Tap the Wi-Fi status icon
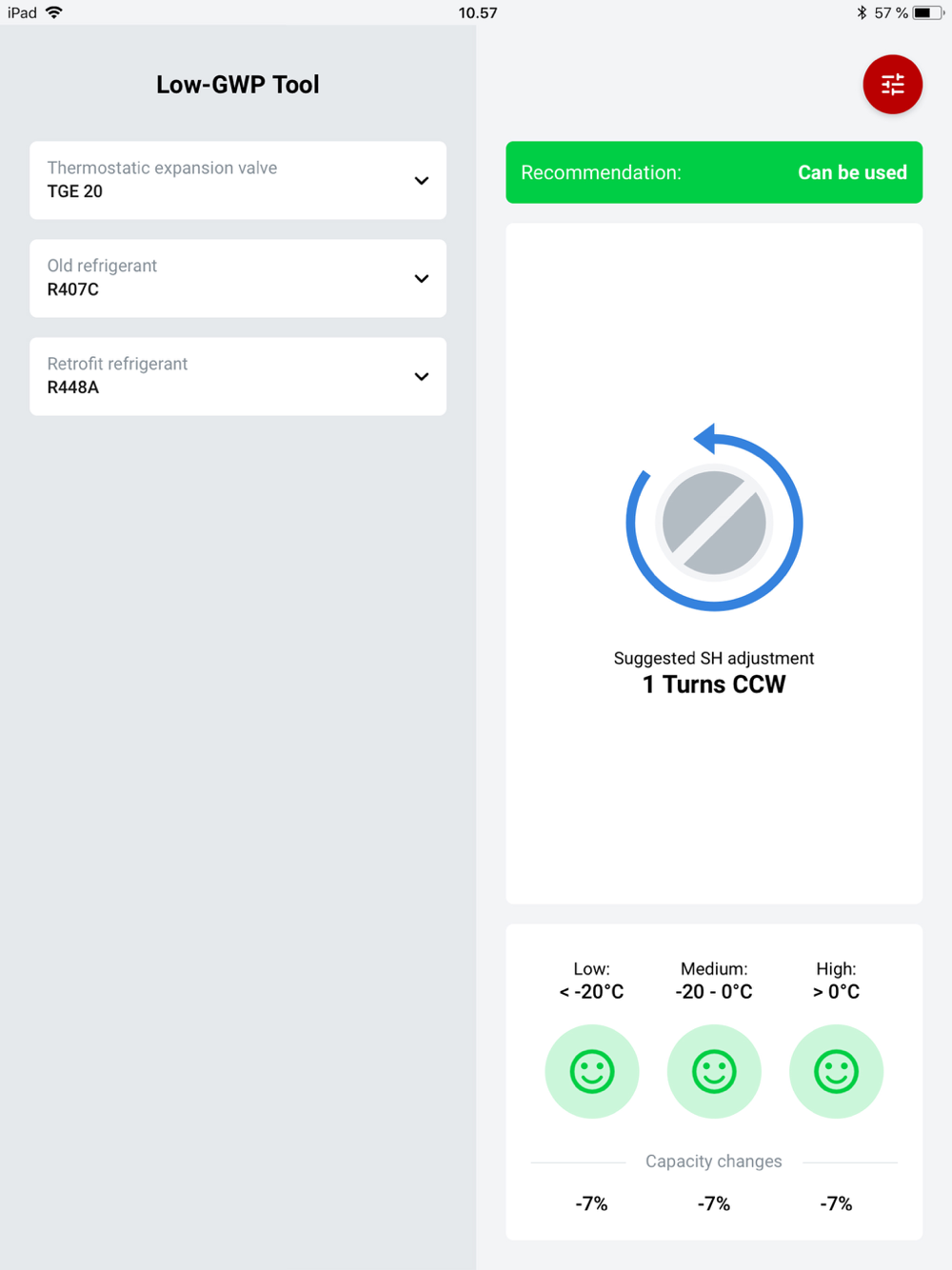 tap(54, 12)
